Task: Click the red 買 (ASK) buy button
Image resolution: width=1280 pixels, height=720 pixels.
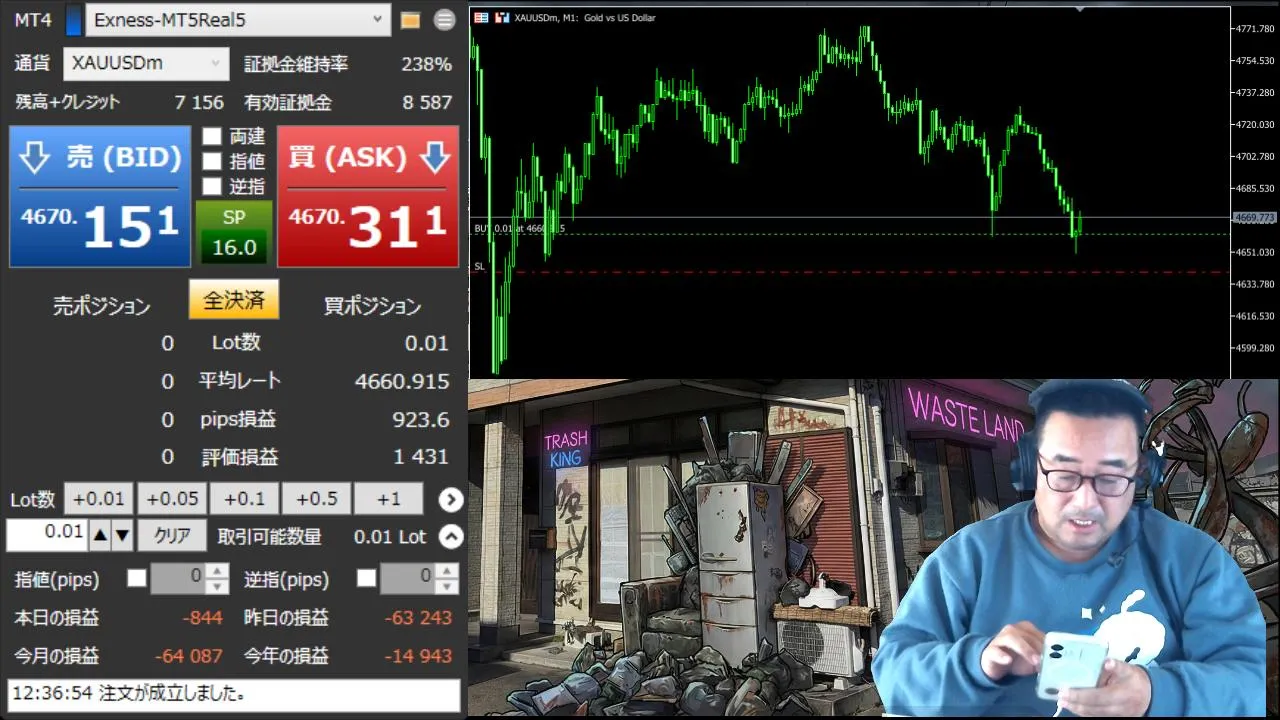Action: pyautogui.click(x=368, y=196)
